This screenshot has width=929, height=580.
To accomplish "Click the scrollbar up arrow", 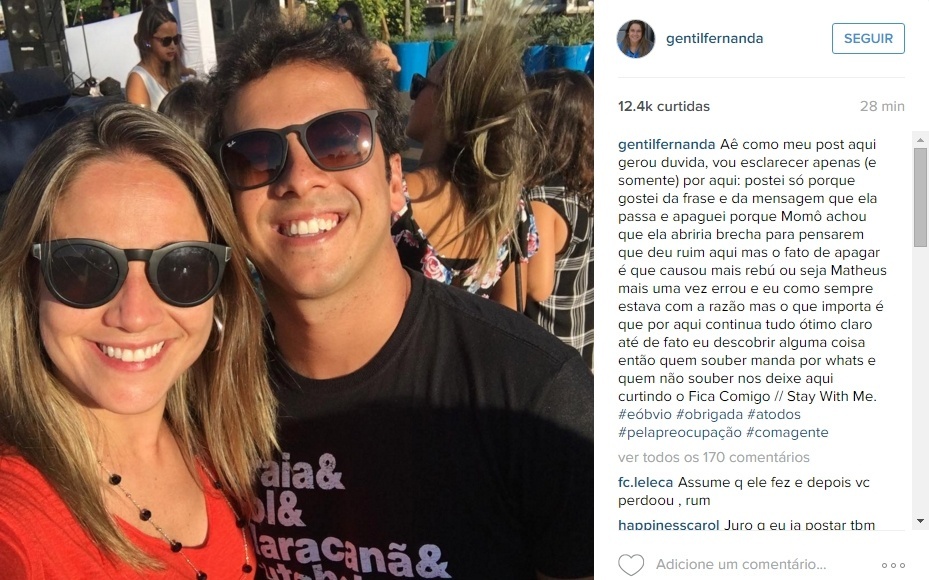I will coord(920,140).
